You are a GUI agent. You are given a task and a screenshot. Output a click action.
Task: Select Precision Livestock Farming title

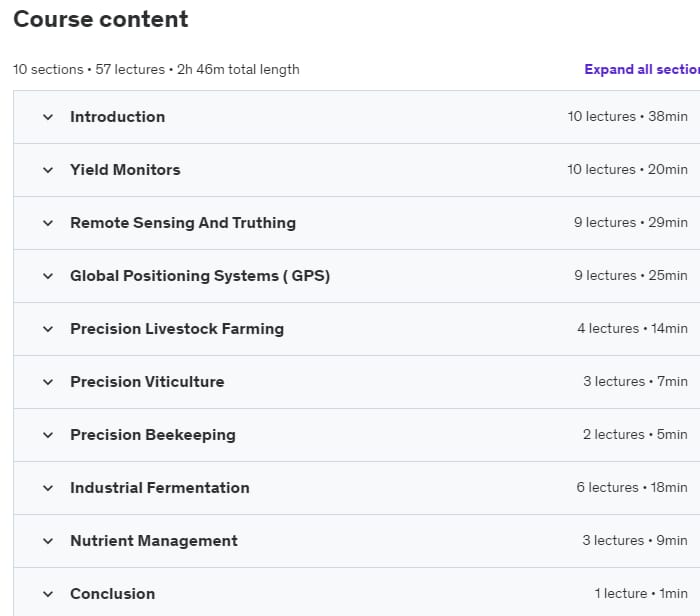(177, 329)
